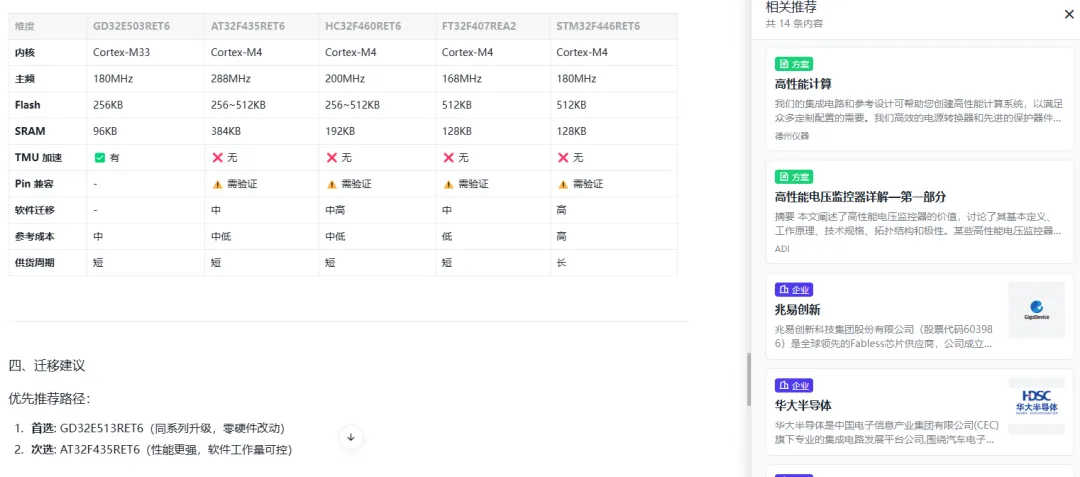Click the 四、迁移建议 heading
Viewport: 1080px width, 477px height.
click(47, 365)
